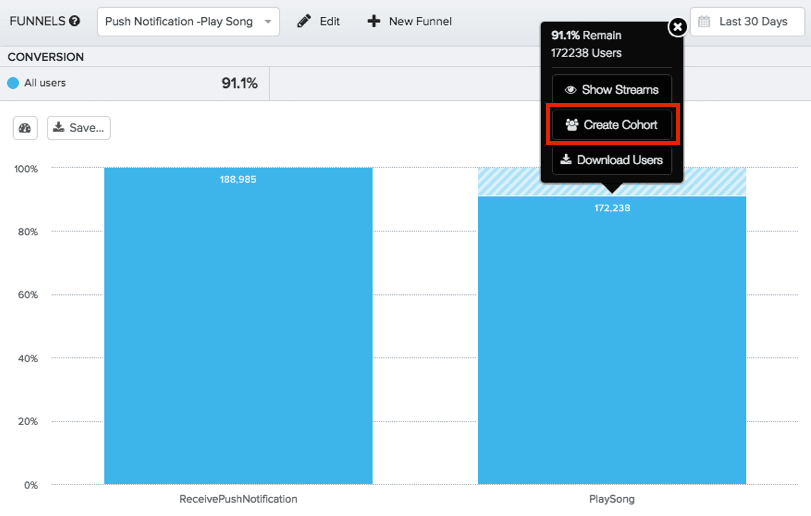Click the ReceivePushNotification bar

click(x=238, y=330)
